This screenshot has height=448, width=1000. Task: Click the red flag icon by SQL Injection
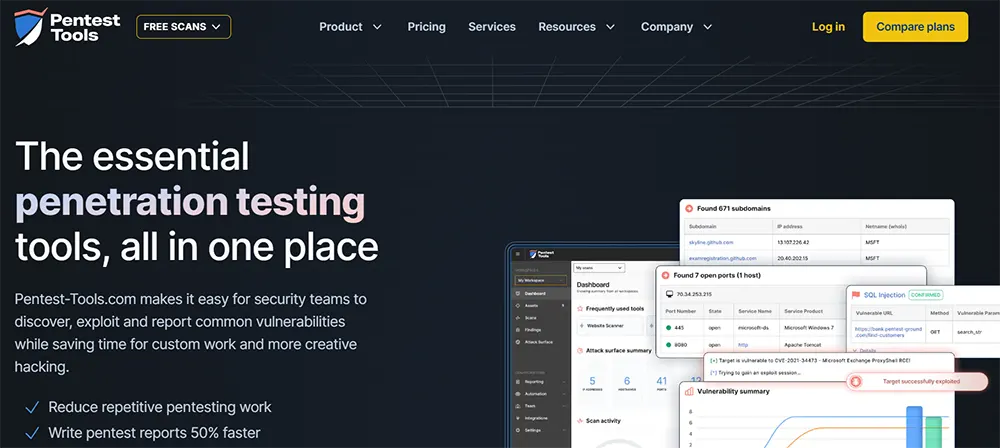(x=856, y=295)
